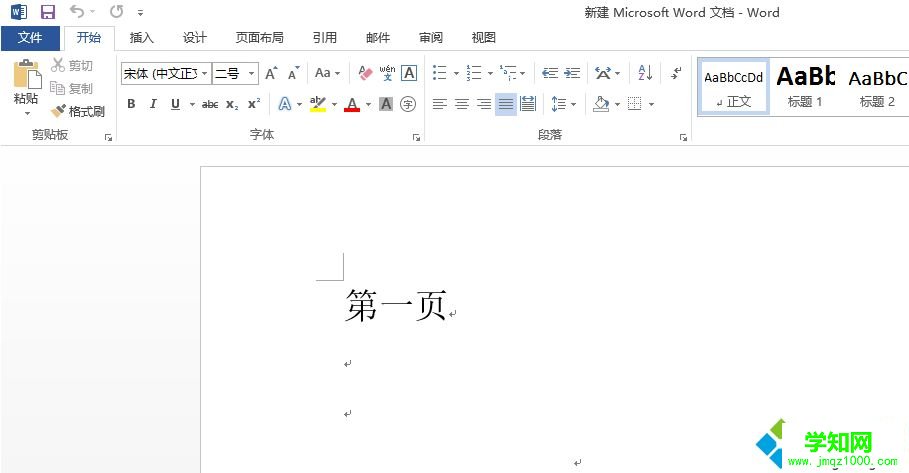Select the 正文 style

tap(733, 87)
